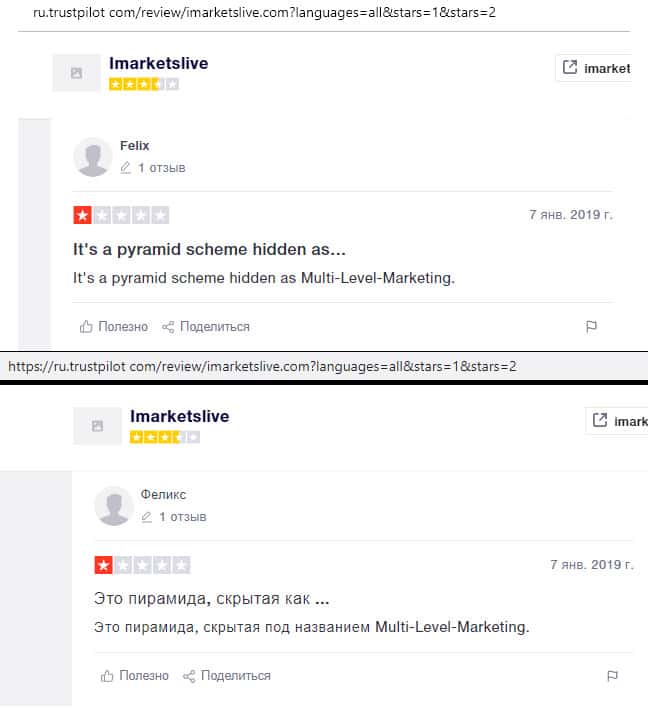Click the share icon in the bottom review
This screenshot has height=721, width=648.
189,676
